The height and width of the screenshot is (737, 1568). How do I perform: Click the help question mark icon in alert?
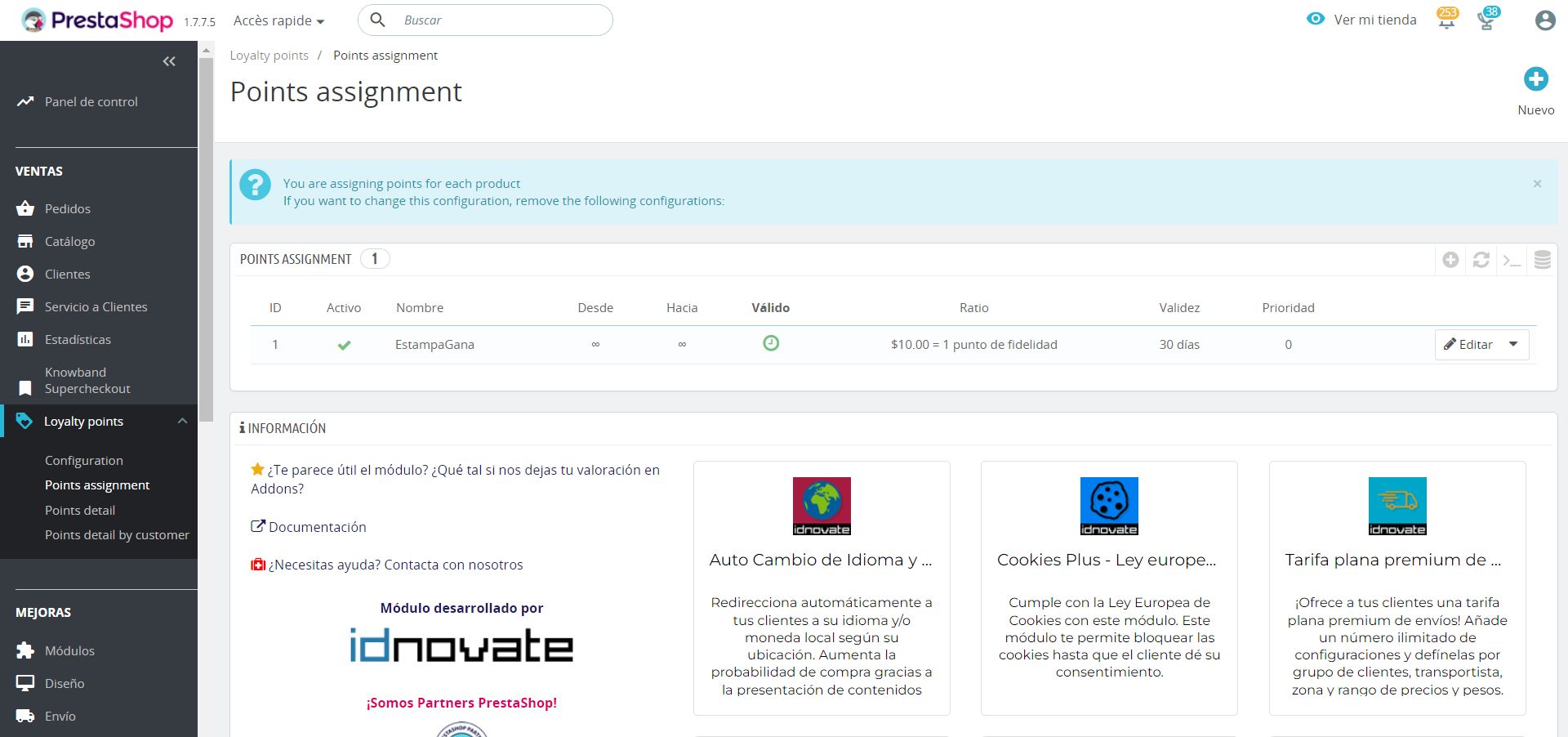click(255, 185)
